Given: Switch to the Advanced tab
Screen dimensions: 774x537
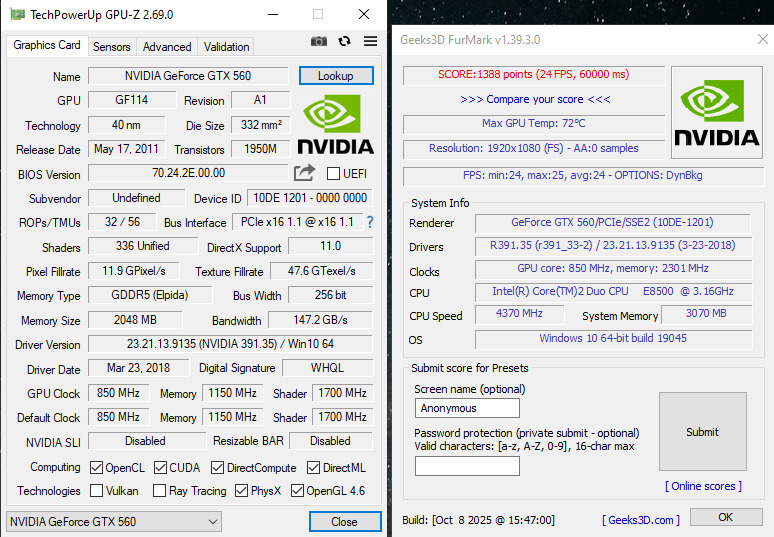Looking at the screenshot, I should [167, 47].
